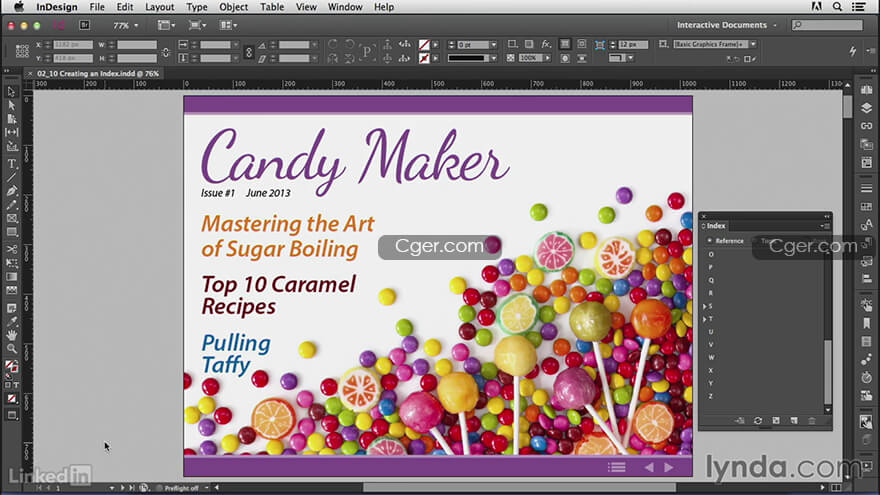The image size is (880, 495).
Task: Open Adobe Bridge with Br icon
Action: pyautogui.click(x=84, y=25)
